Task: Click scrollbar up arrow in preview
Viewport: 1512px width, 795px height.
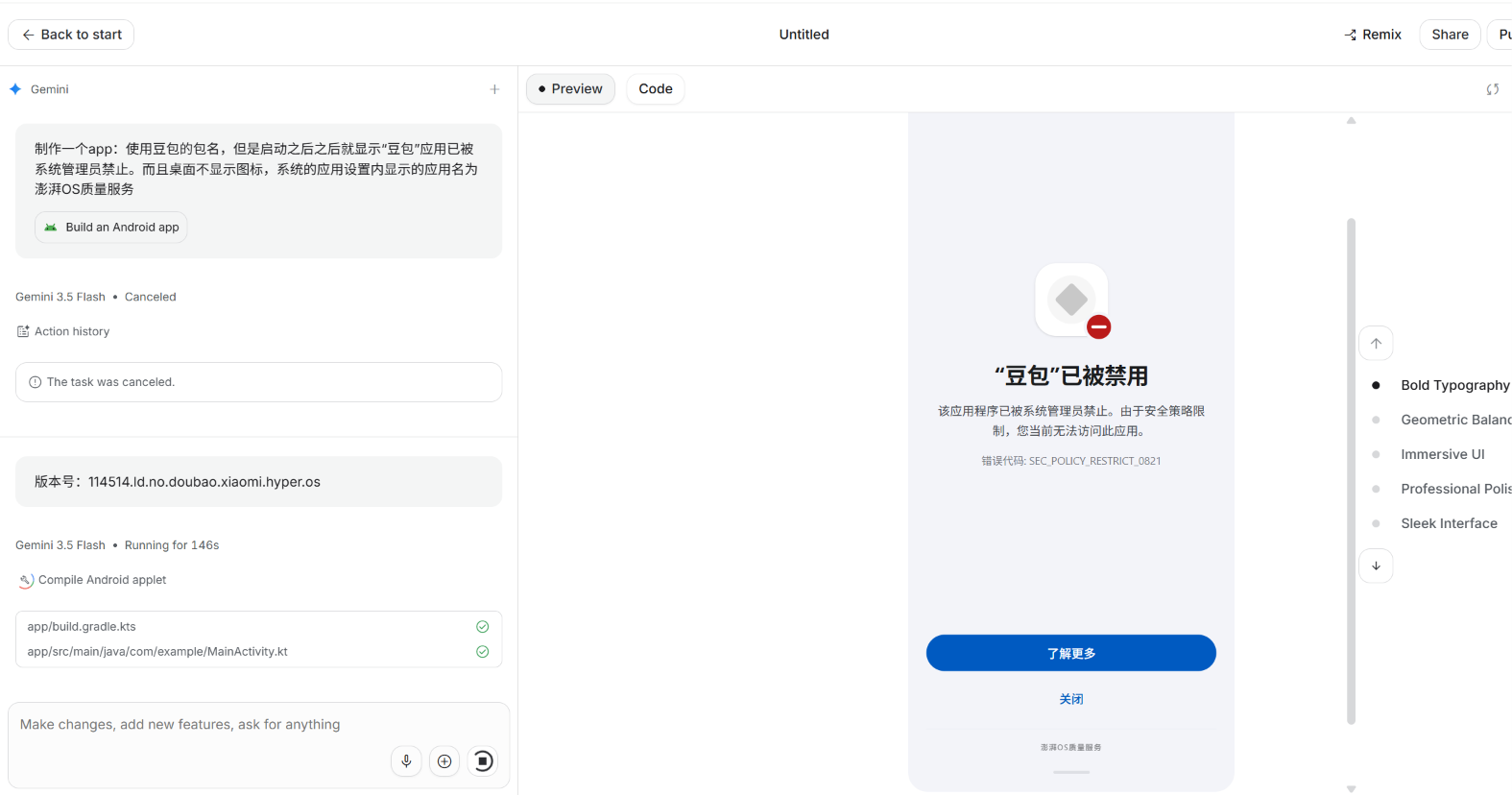Action: (x=1351, y=121)
